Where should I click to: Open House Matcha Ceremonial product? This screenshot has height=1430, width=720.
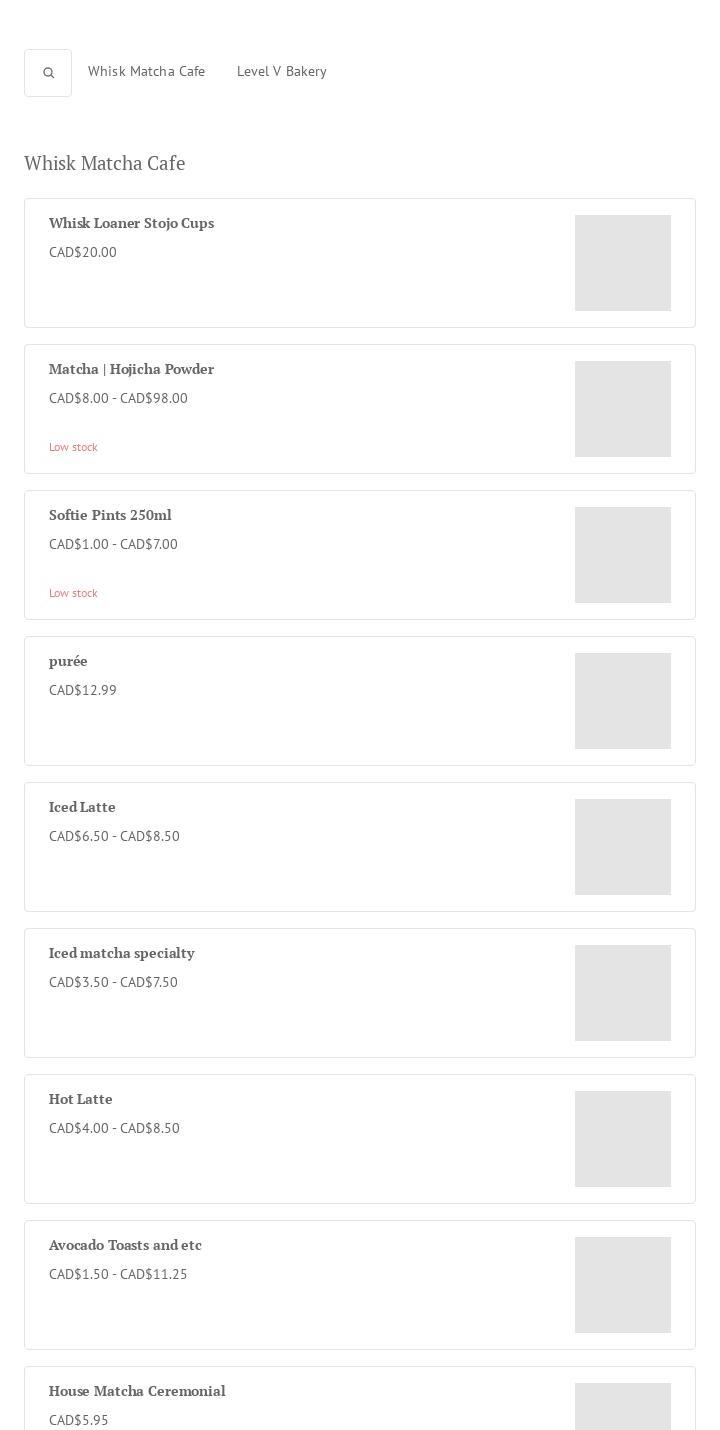(x=137, y=1391)
